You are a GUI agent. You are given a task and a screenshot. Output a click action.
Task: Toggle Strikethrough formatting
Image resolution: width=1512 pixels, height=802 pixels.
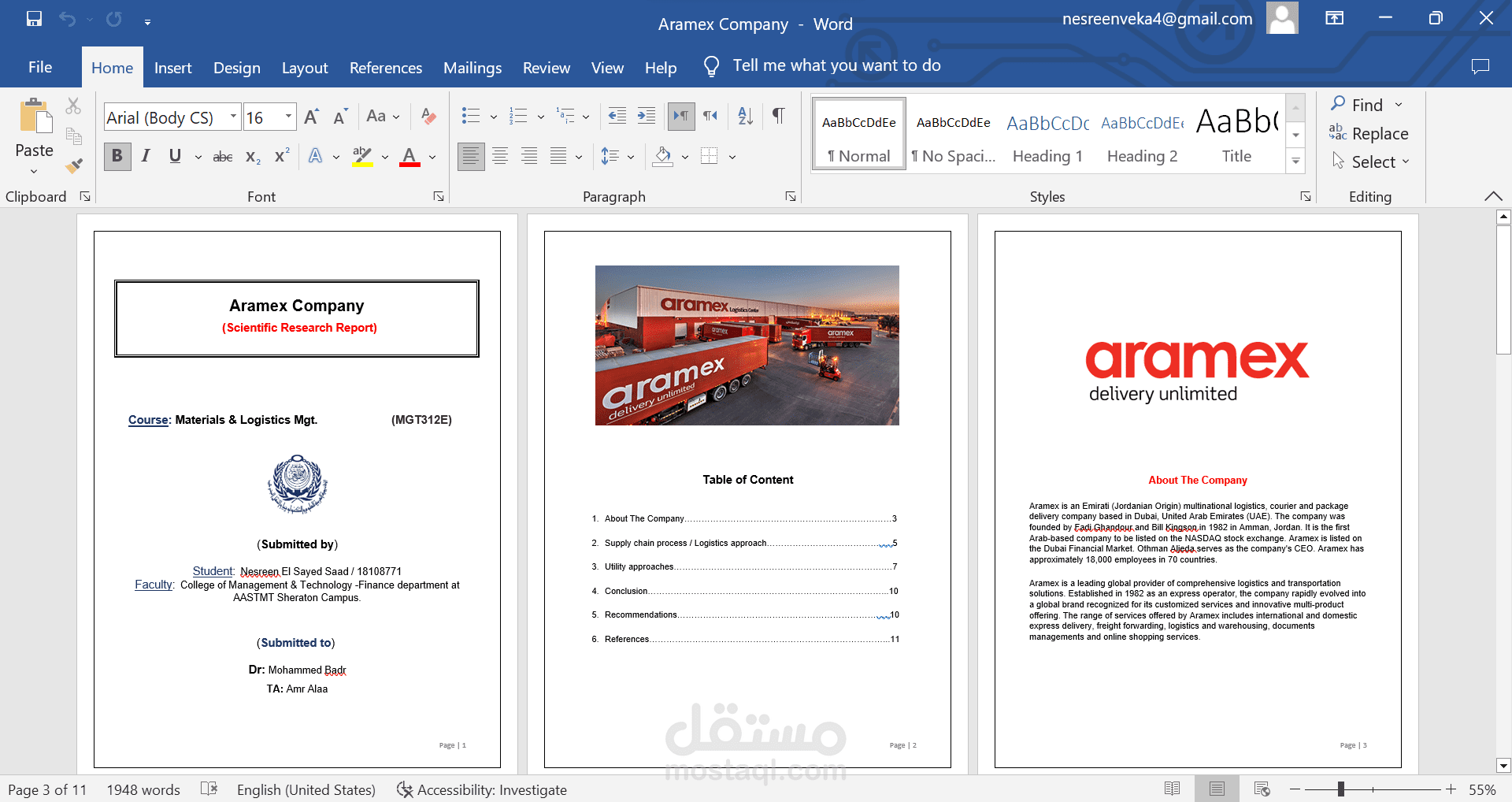pyautogui.click(x=223, y=156)
